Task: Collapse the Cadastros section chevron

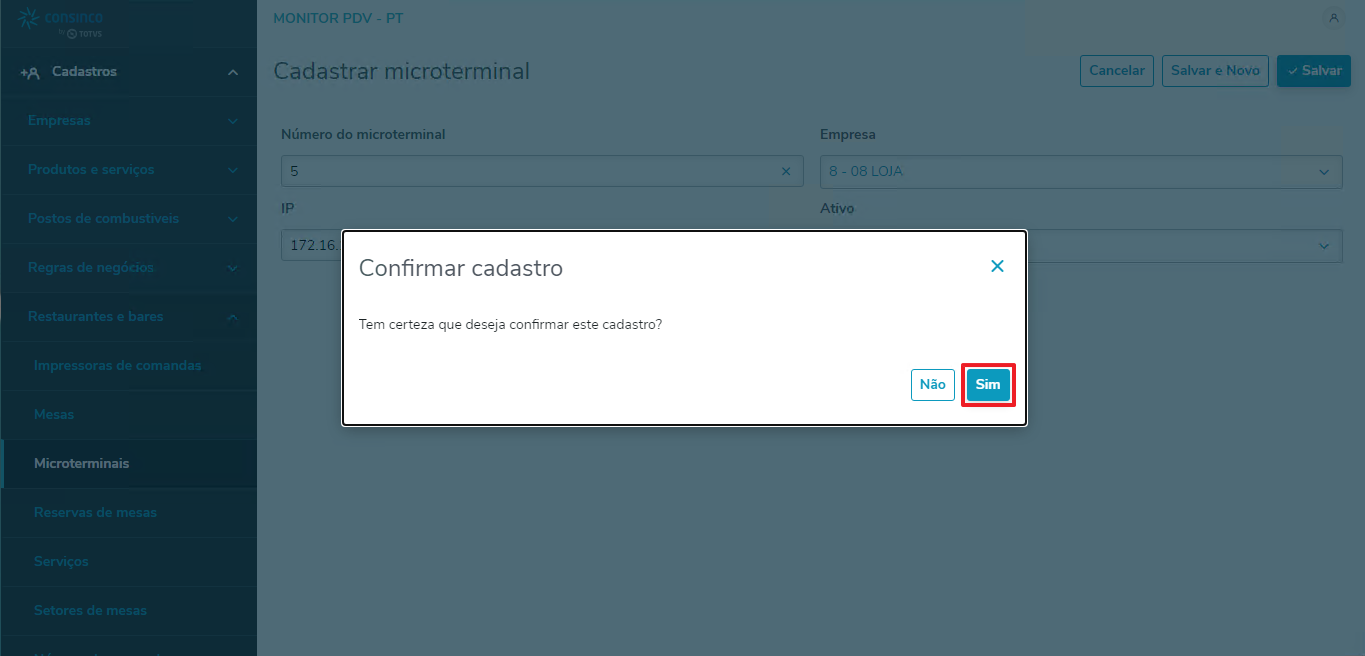Action: point(232,72)
